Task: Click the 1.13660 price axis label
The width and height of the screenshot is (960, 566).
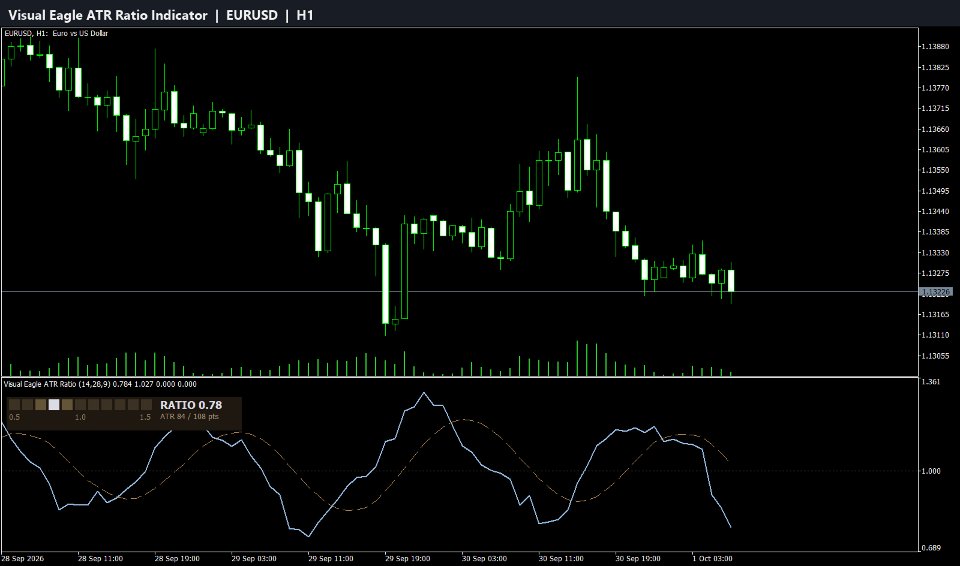Action: pyautogui.click(x=936, y=129)
